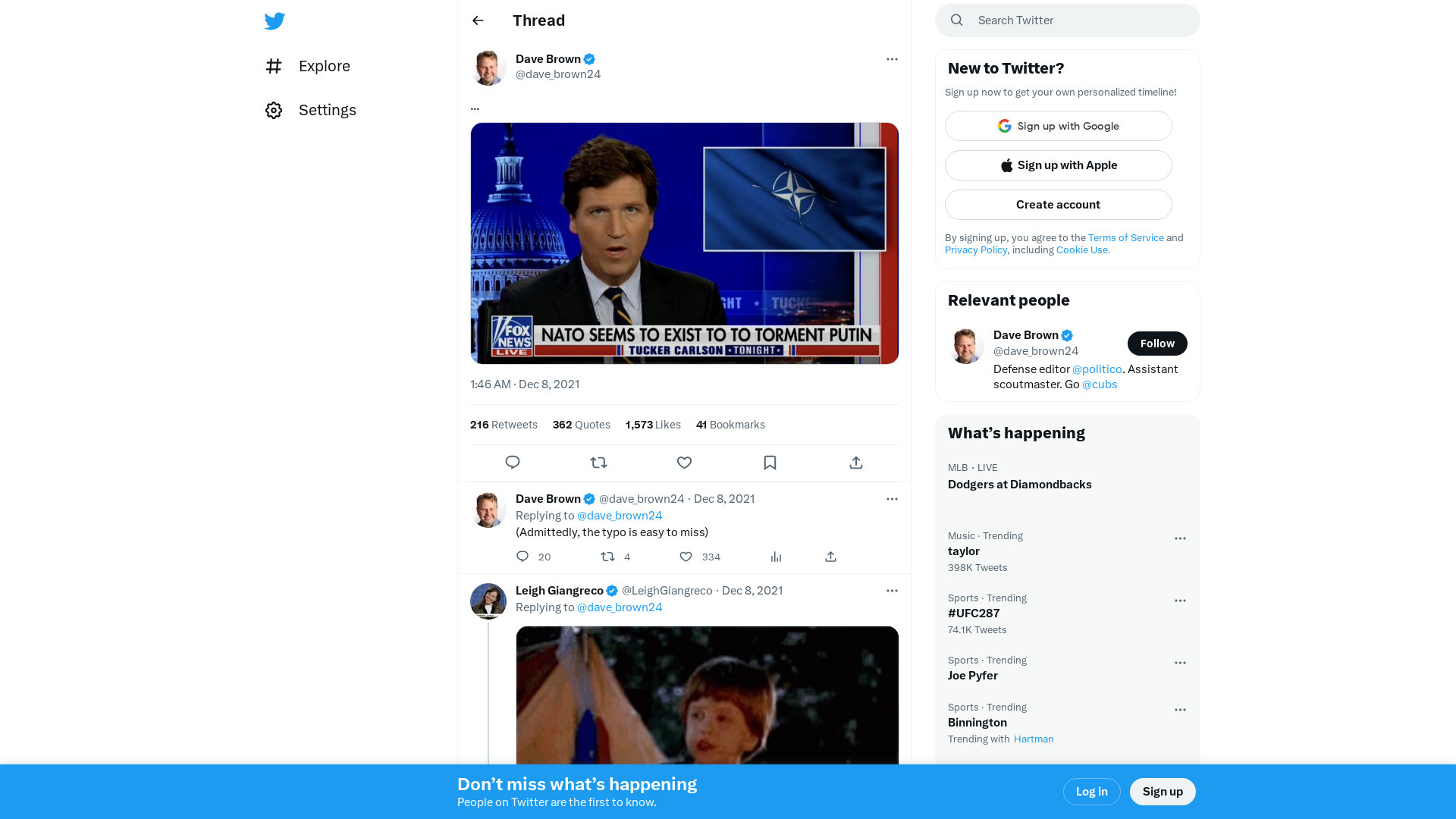Open the Terms of Service link
1456x819 pixels.
pyautogui.click(x=1125, y=238)
